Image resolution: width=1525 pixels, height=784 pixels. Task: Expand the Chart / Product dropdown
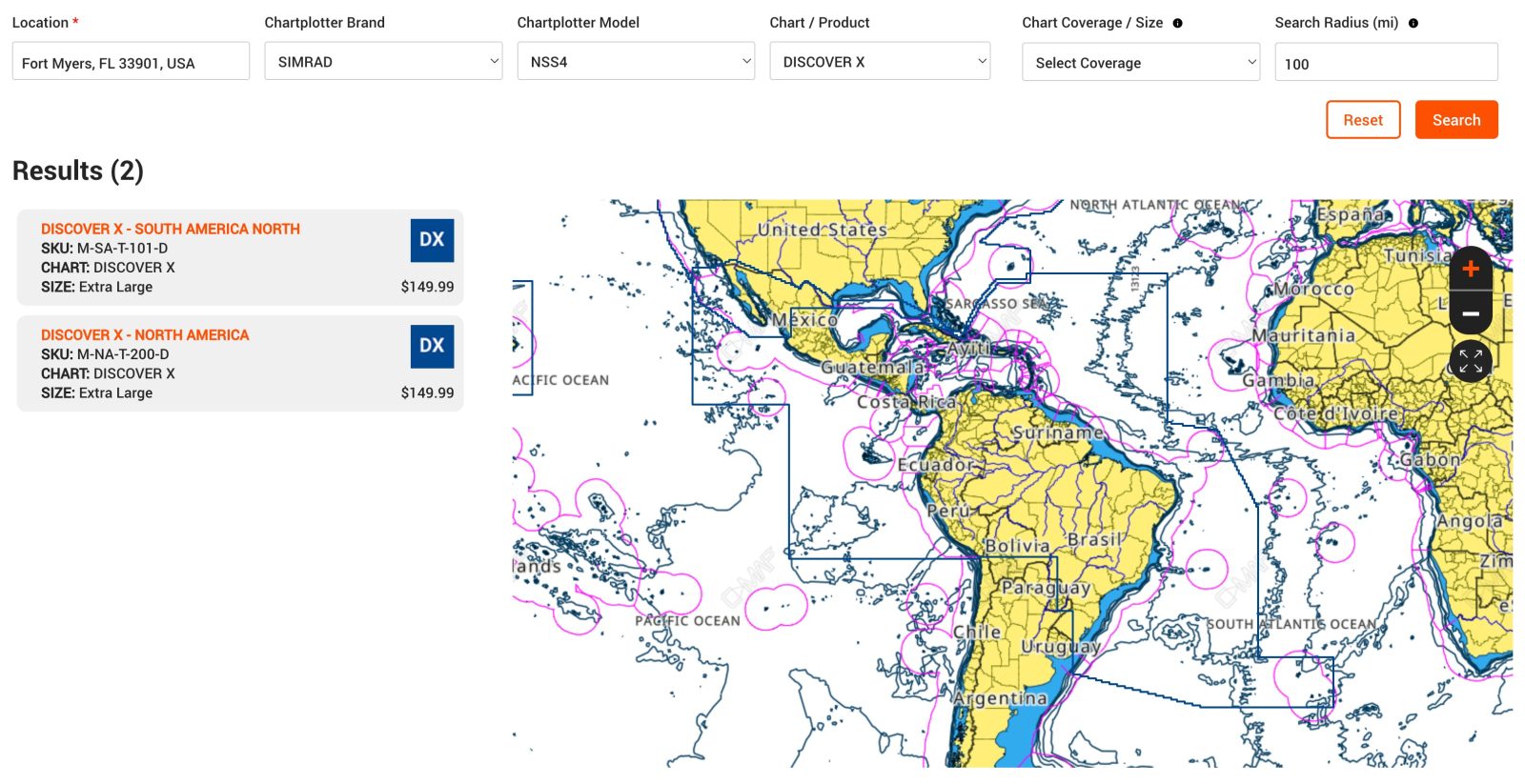click(880, 62)
